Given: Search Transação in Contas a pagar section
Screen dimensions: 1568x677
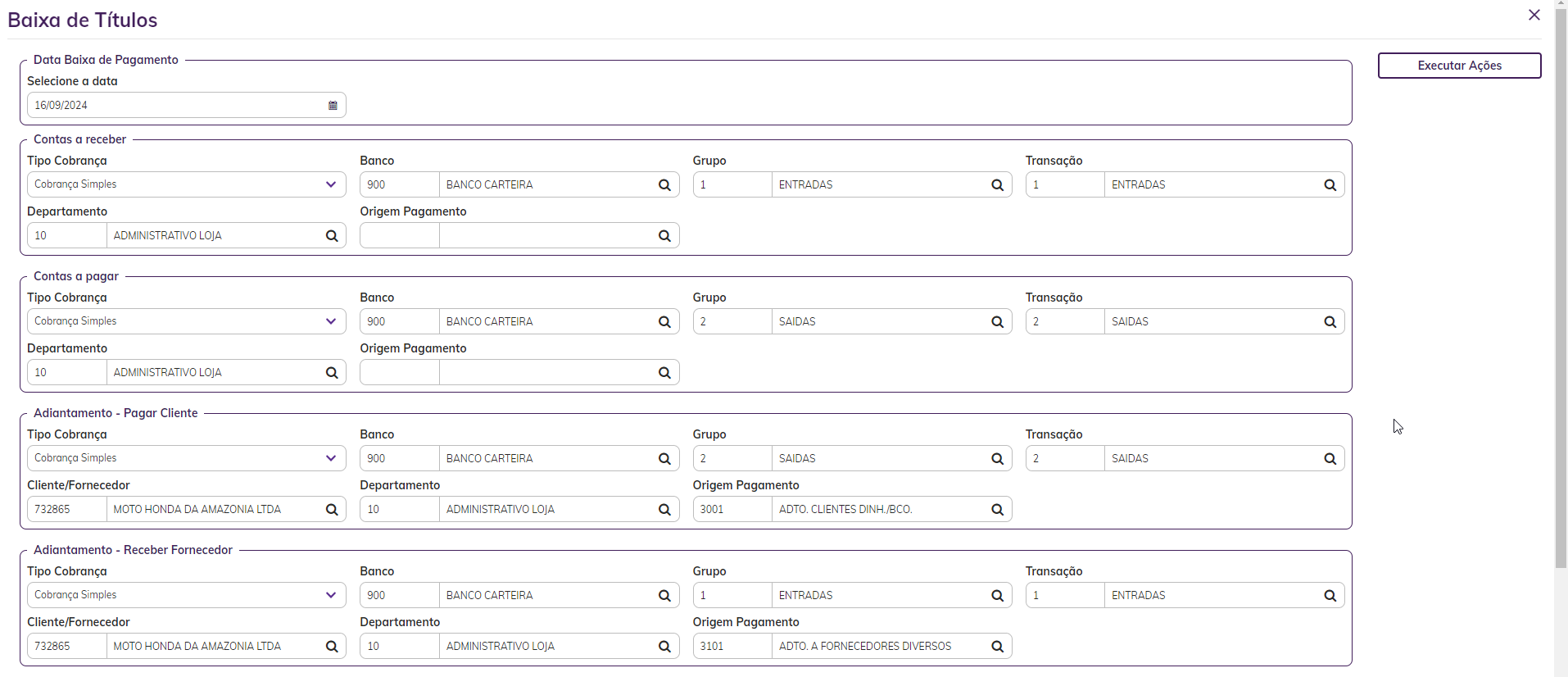Looking at the screenshot, I should click(1330, 322).
